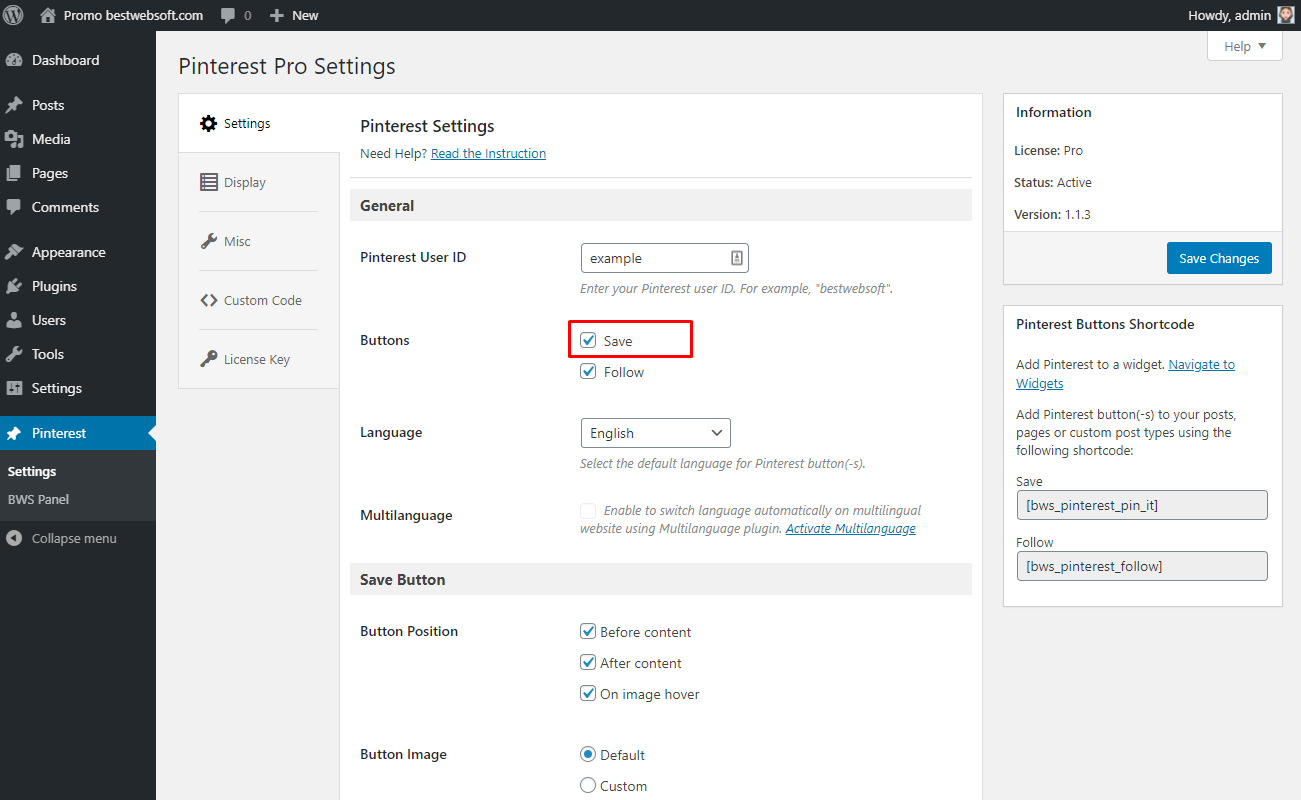The image size is (1301, 800).
Task: Open Users menu label
Action: 49,320
